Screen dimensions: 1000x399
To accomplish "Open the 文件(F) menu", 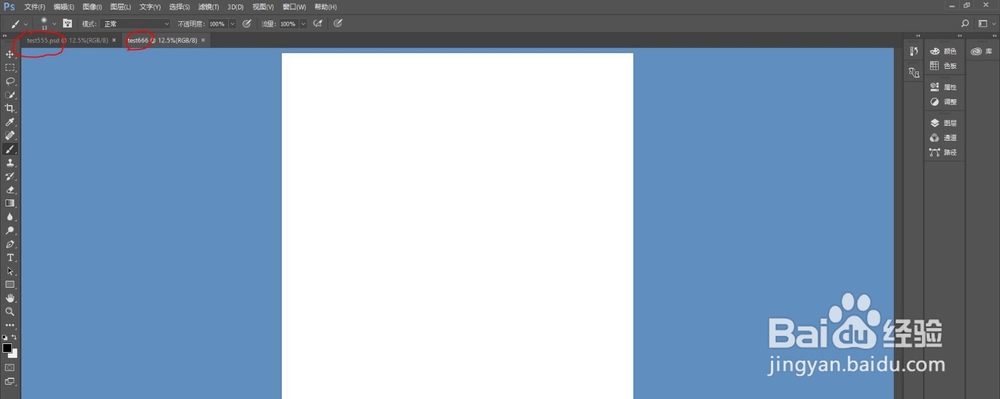I will point(34,6).
